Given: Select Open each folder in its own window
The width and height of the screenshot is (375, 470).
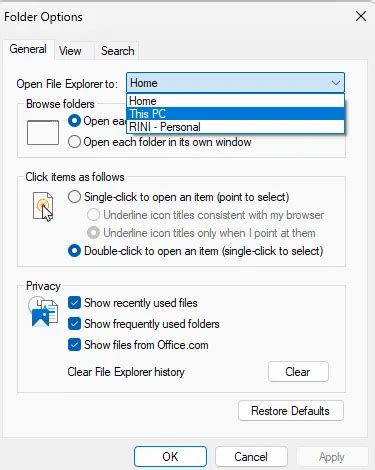Looking at the screenshot, I should tap(74, 142).
